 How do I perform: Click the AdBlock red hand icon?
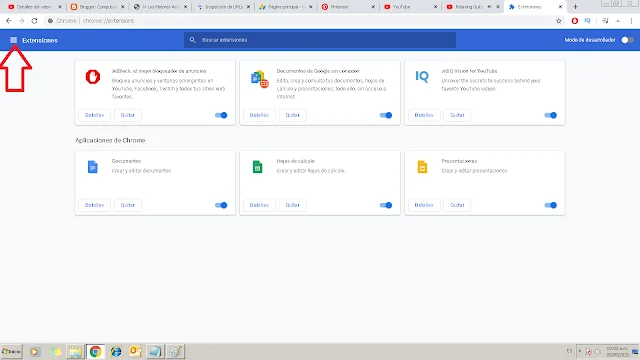click(x=93, y=77)
